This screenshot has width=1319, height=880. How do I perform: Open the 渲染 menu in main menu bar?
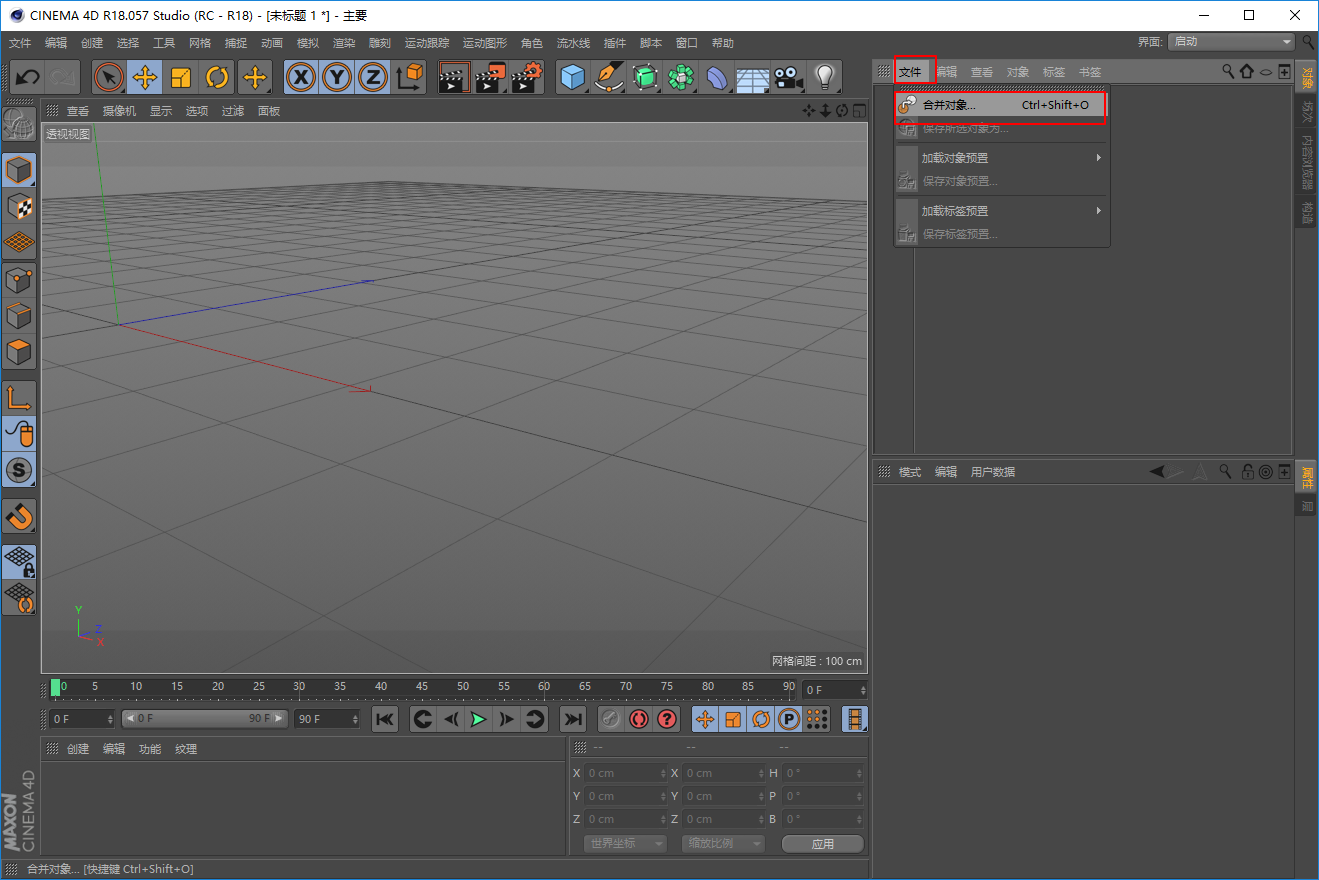[x=344, y=43]
